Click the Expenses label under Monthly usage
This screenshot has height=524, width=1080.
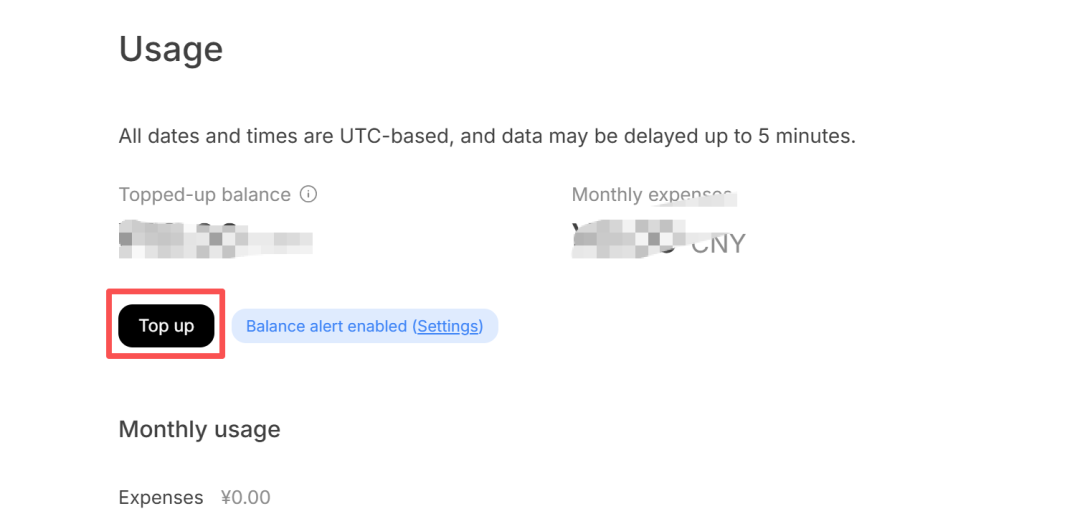tap(160, 498)
